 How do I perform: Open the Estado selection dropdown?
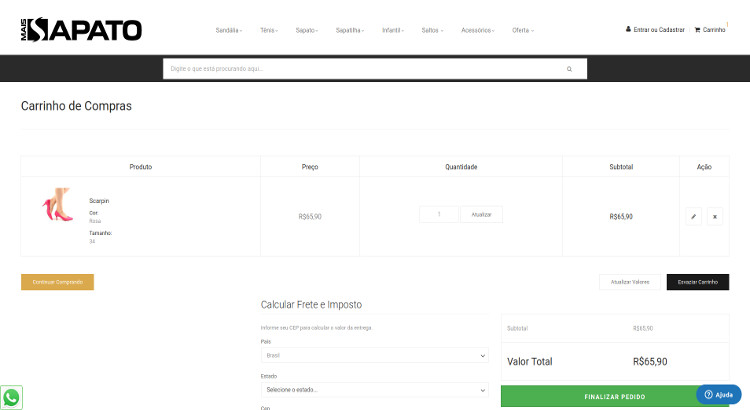click(x=375, y=390)
